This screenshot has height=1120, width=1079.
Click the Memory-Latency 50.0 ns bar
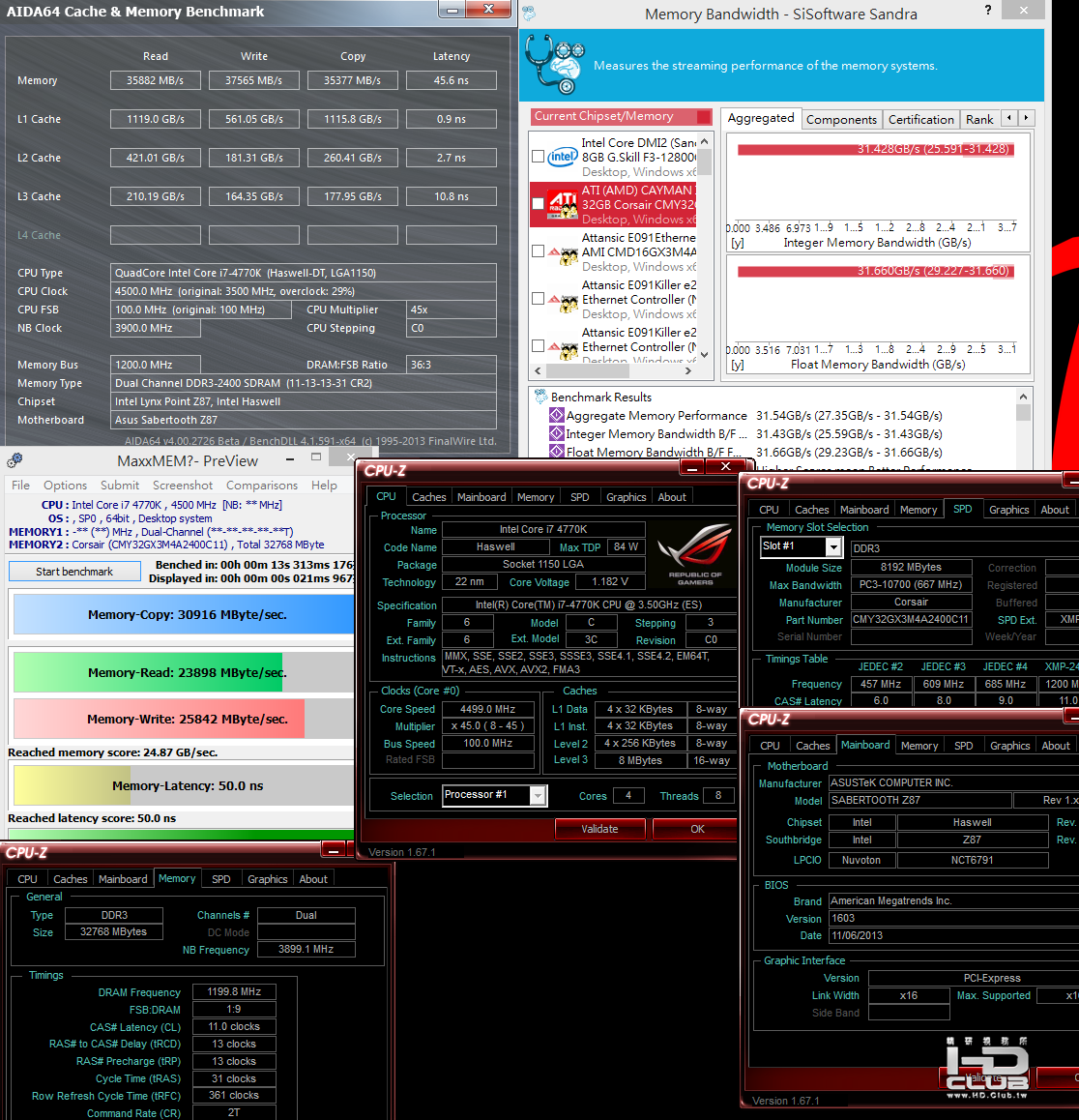[x=185, y=785]
